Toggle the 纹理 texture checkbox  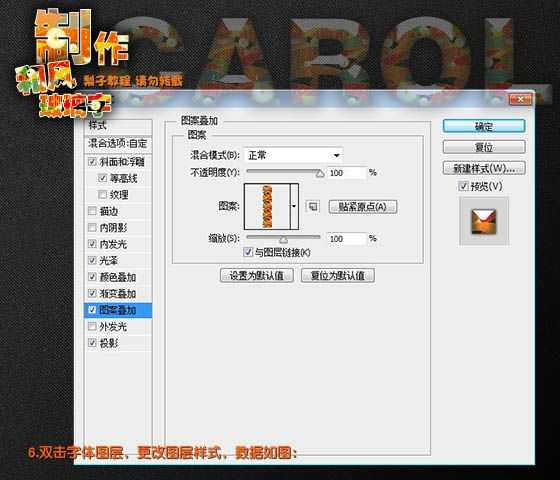click(102, 194)
